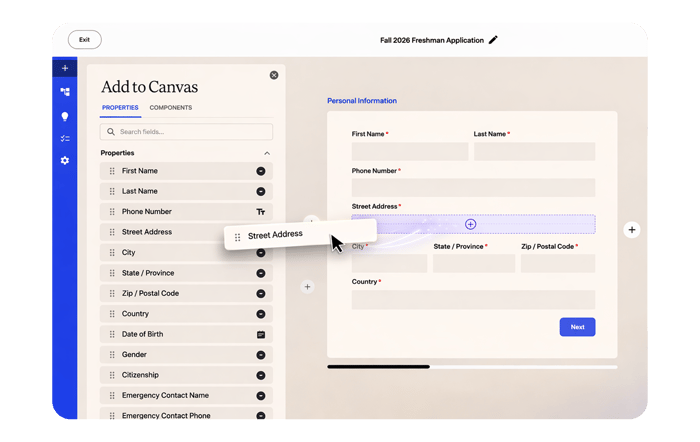This screenshot has height=442, width=700.
Task: Open the checklist icon in the sidebar
Action: coord(65,138)
